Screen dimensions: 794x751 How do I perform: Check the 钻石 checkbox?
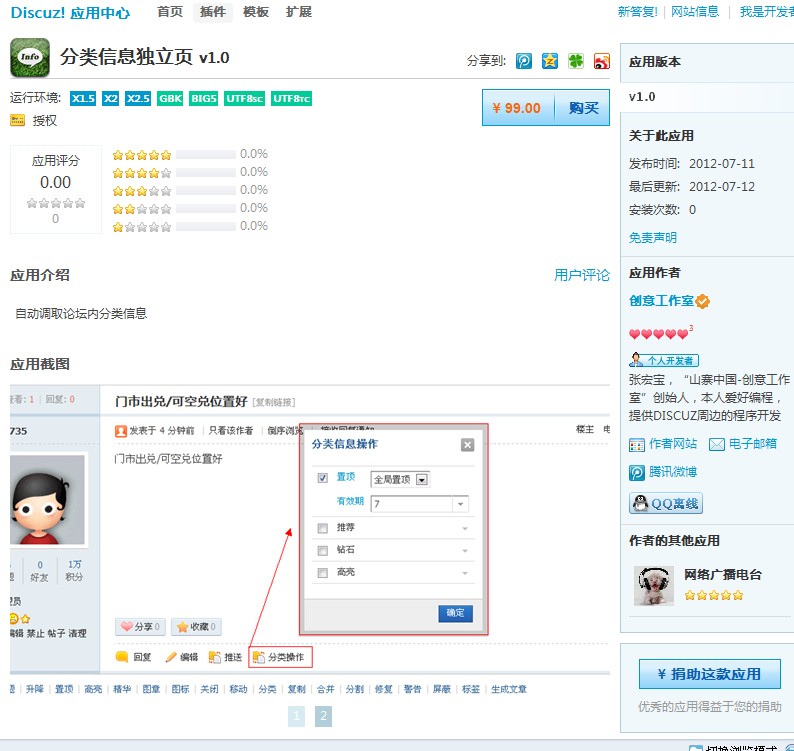323,550
